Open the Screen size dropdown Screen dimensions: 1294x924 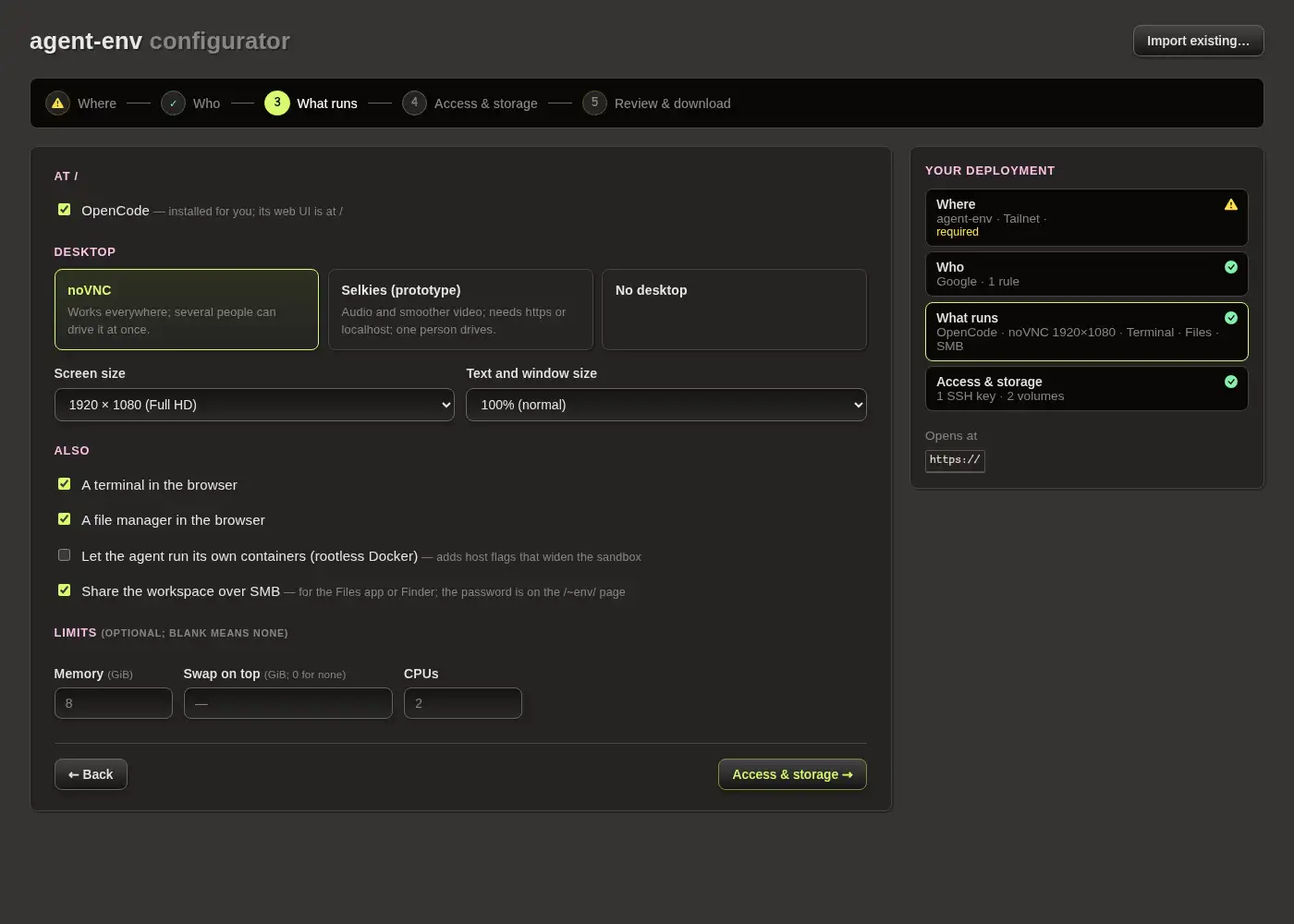(254, 405)
